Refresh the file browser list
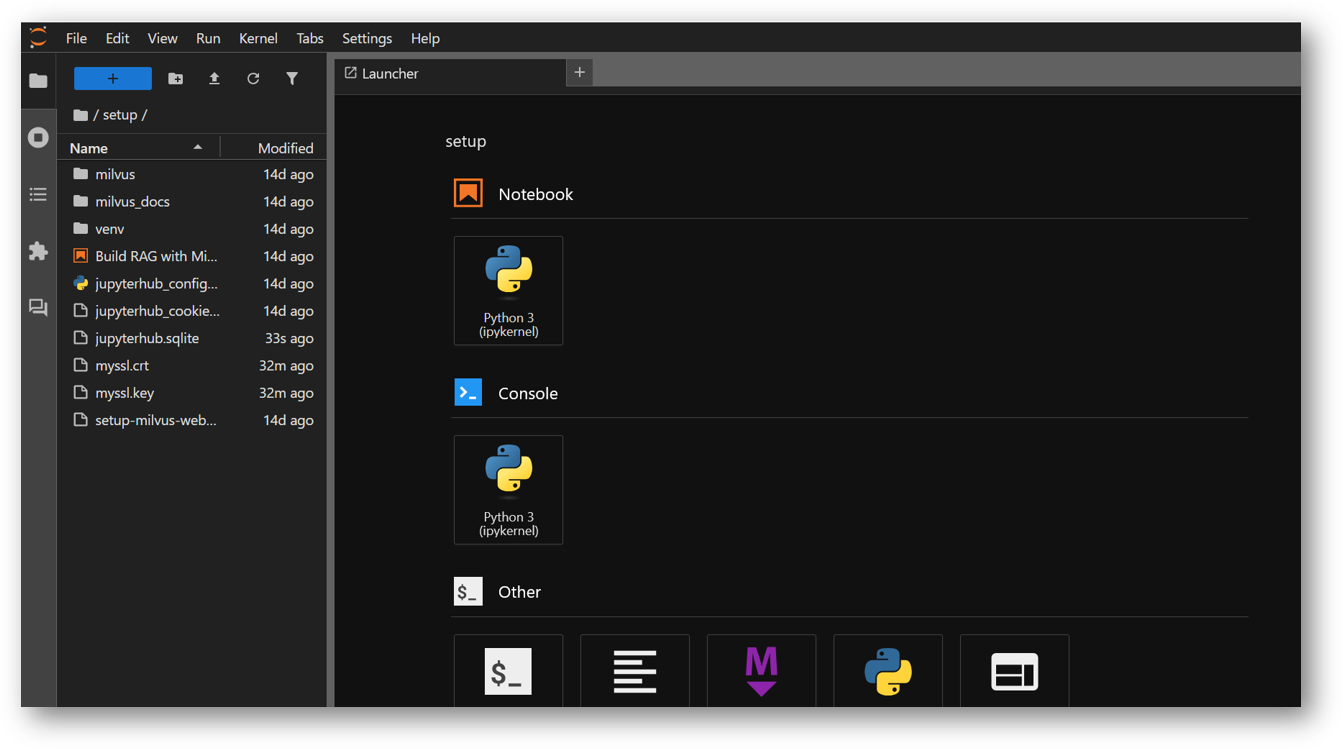Image resolution: width=1343 pixels, height=749 pixels. point(253,79)
